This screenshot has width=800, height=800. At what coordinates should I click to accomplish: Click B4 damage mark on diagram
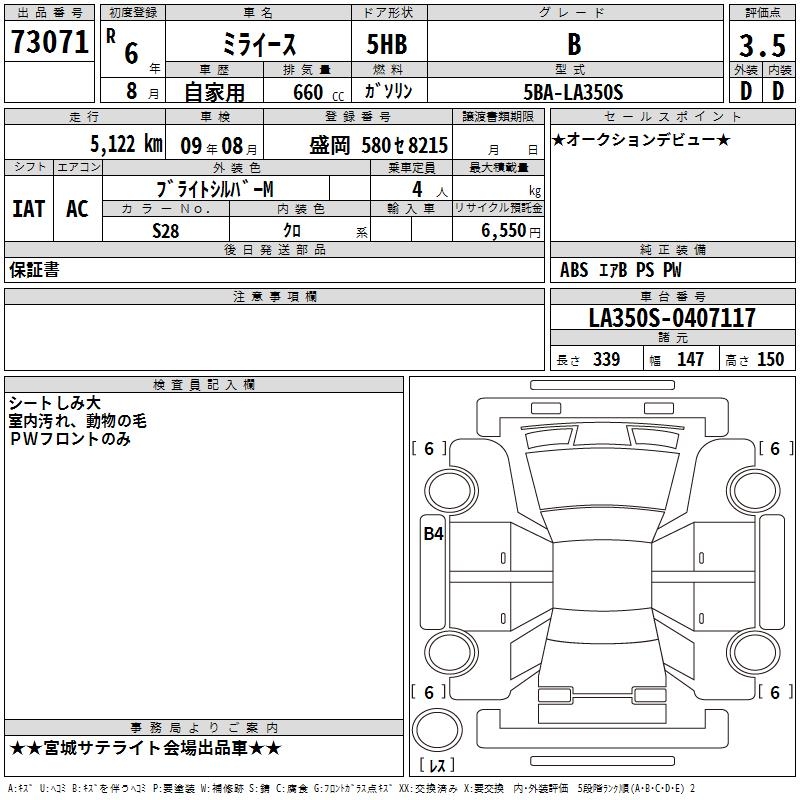[x=433, y=534]
